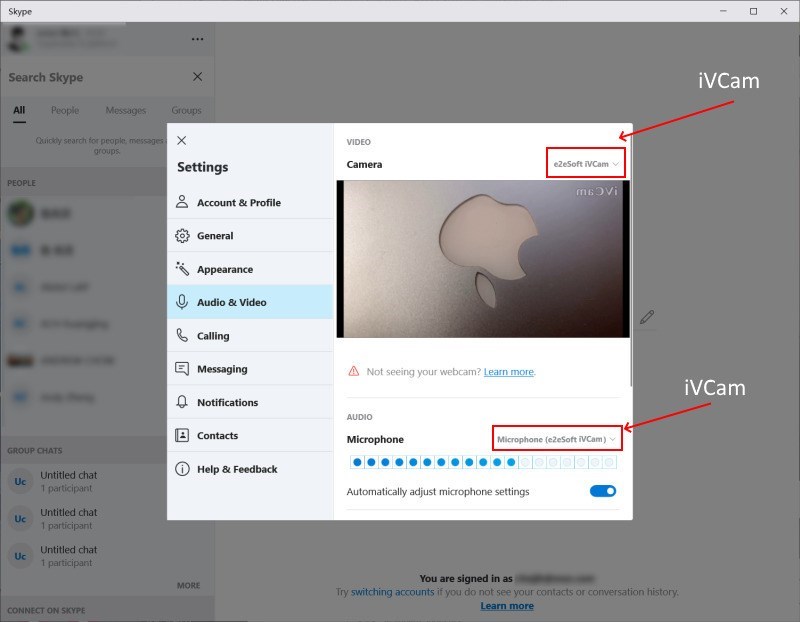Click the pencil edit icon beside the preview
Image resolution: width=800 pixels, height=622 pixels.
point(647,316)
